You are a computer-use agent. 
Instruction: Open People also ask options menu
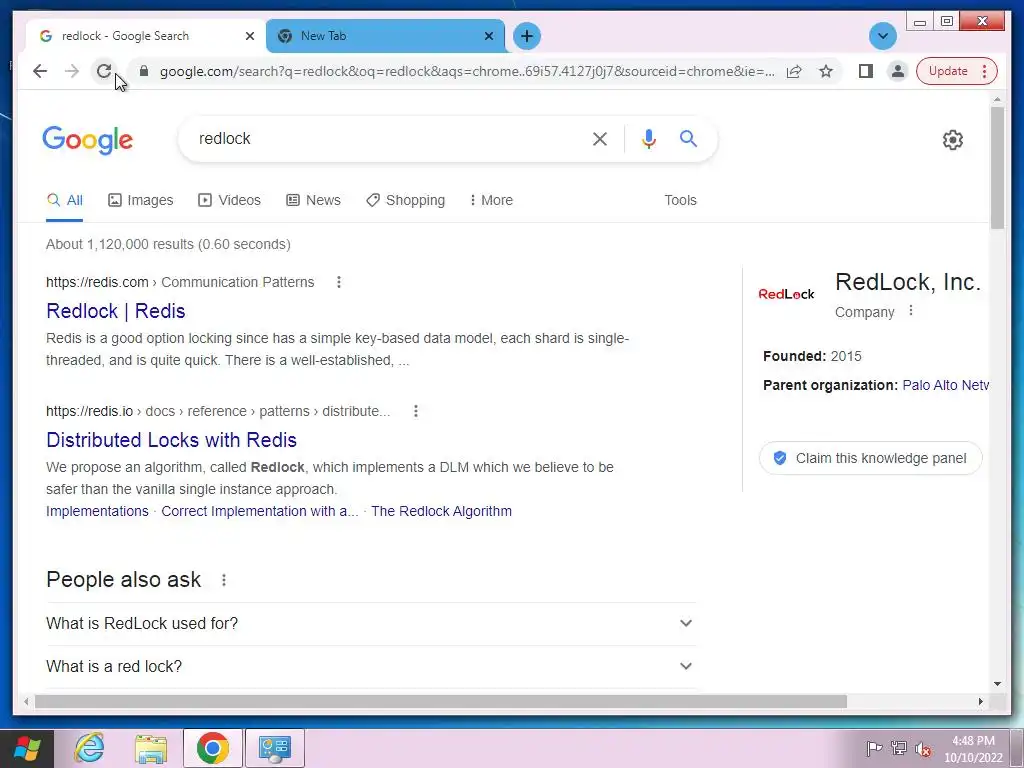tap(223, 580)
